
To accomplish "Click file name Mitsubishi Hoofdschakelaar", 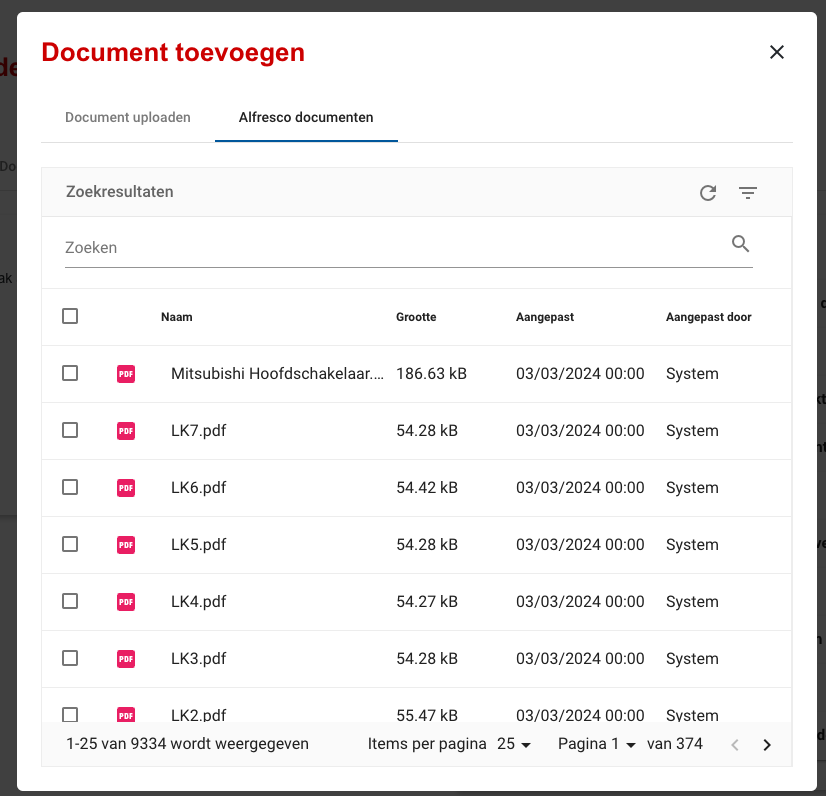I will tap(278, 374).
